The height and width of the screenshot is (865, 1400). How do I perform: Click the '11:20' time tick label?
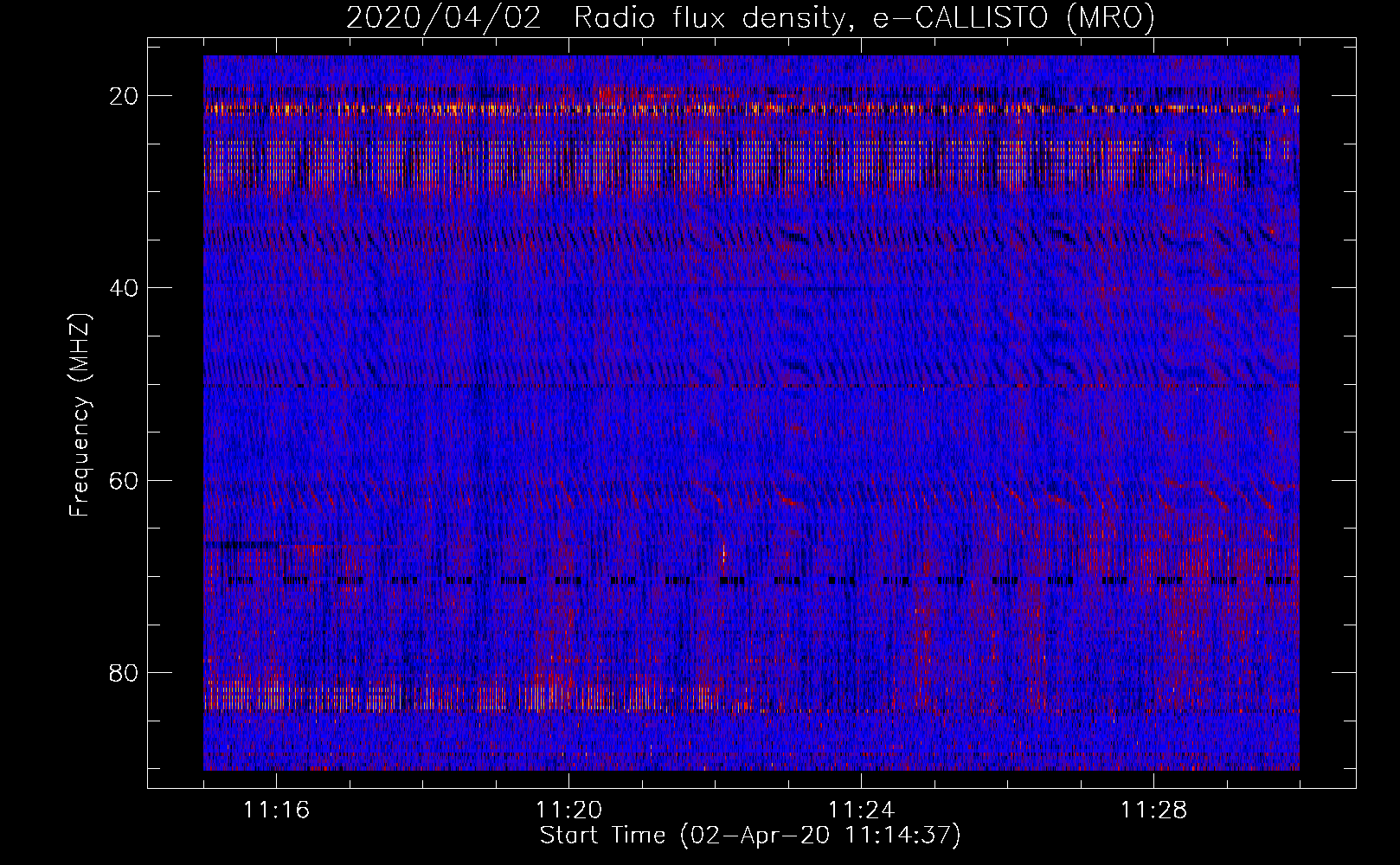click(x=569, y=811)
